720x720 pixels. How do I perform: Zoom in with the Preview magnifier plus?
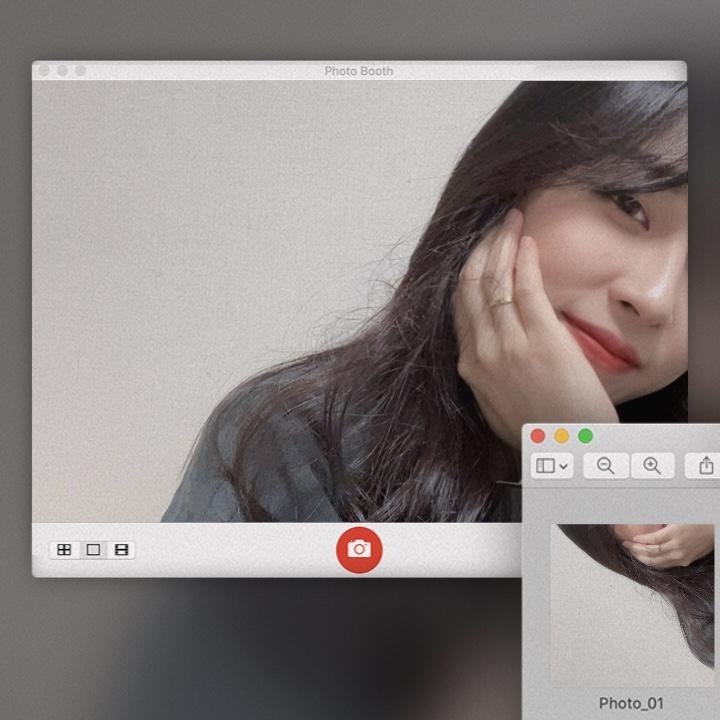tap(652, 466)
